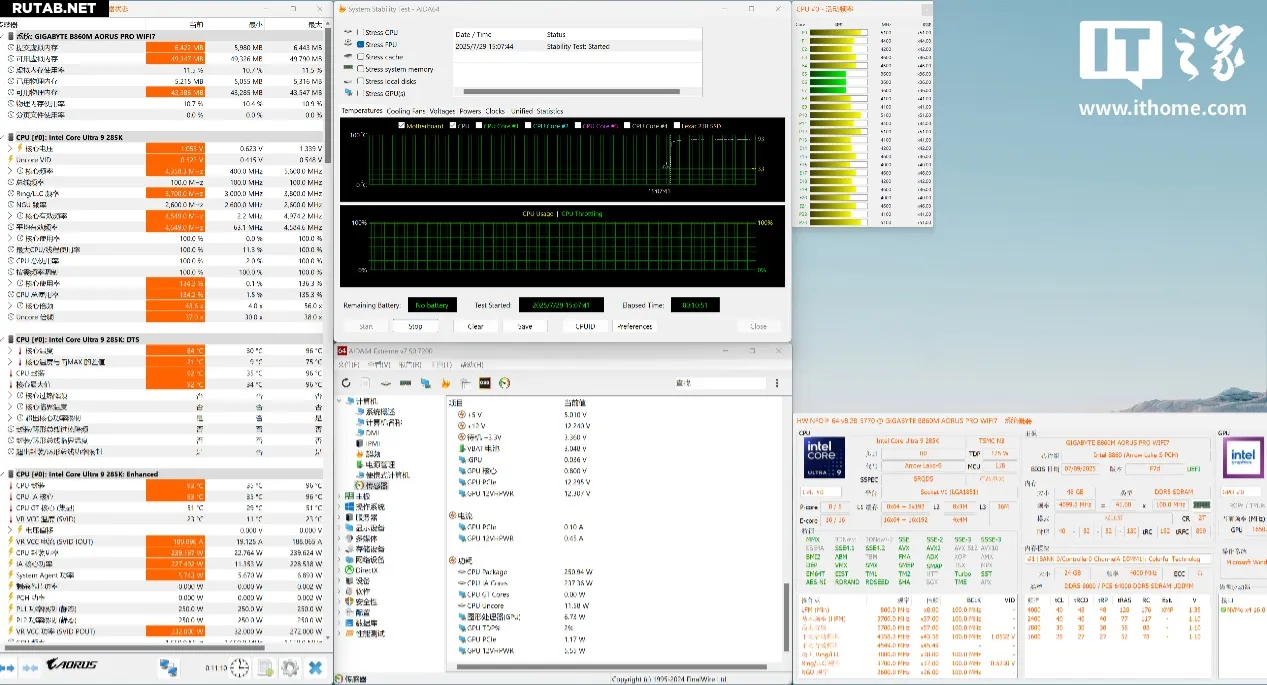Open HWiNFO sensor settings gear icon
The image size is (1267, 685).
click(x=290, y=667)
